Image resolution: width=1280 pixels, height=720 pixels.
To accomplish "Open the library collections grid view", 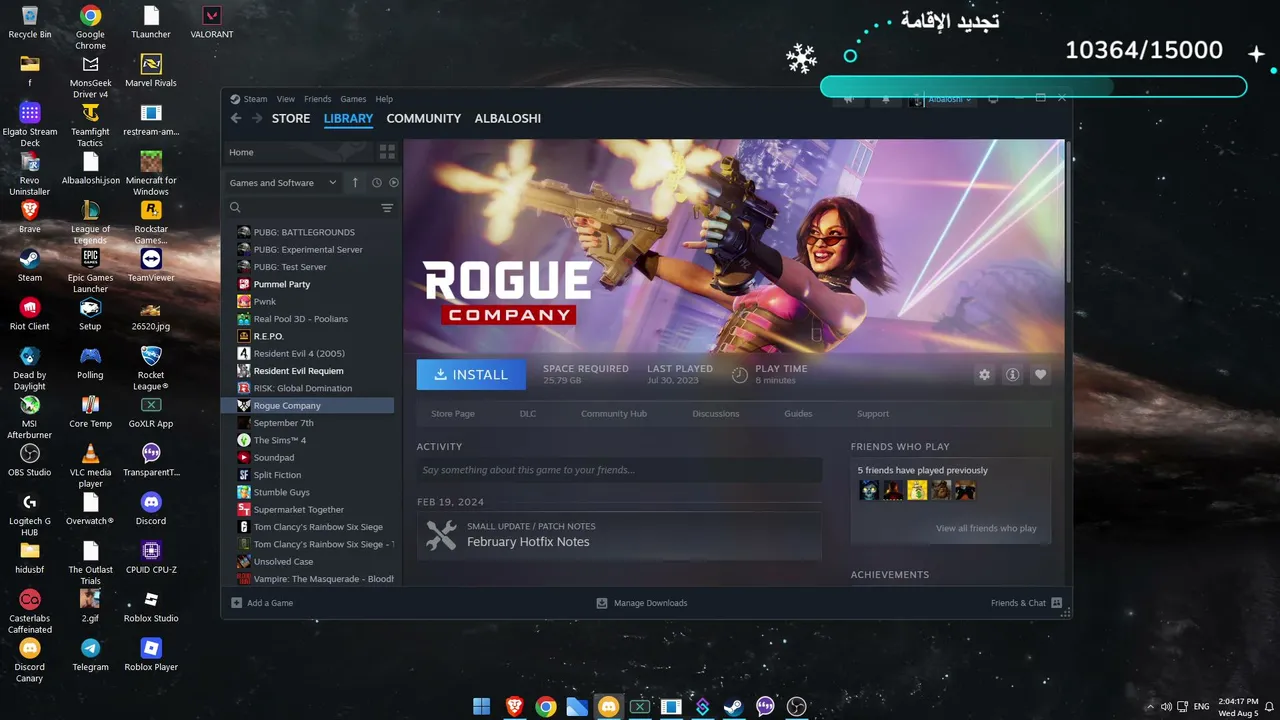I will click(387, 152).
